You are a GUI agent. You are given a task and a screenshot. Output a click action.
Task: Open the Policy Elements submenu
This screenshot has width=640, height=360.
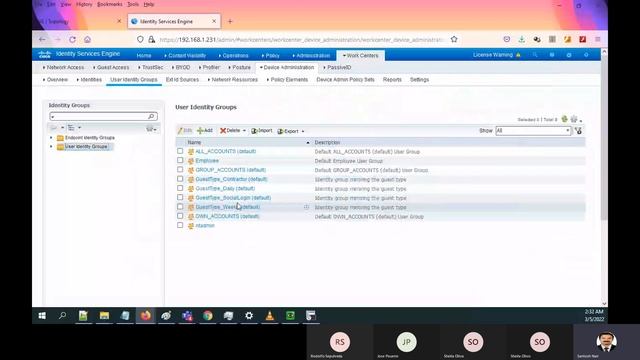pos(288,80)
